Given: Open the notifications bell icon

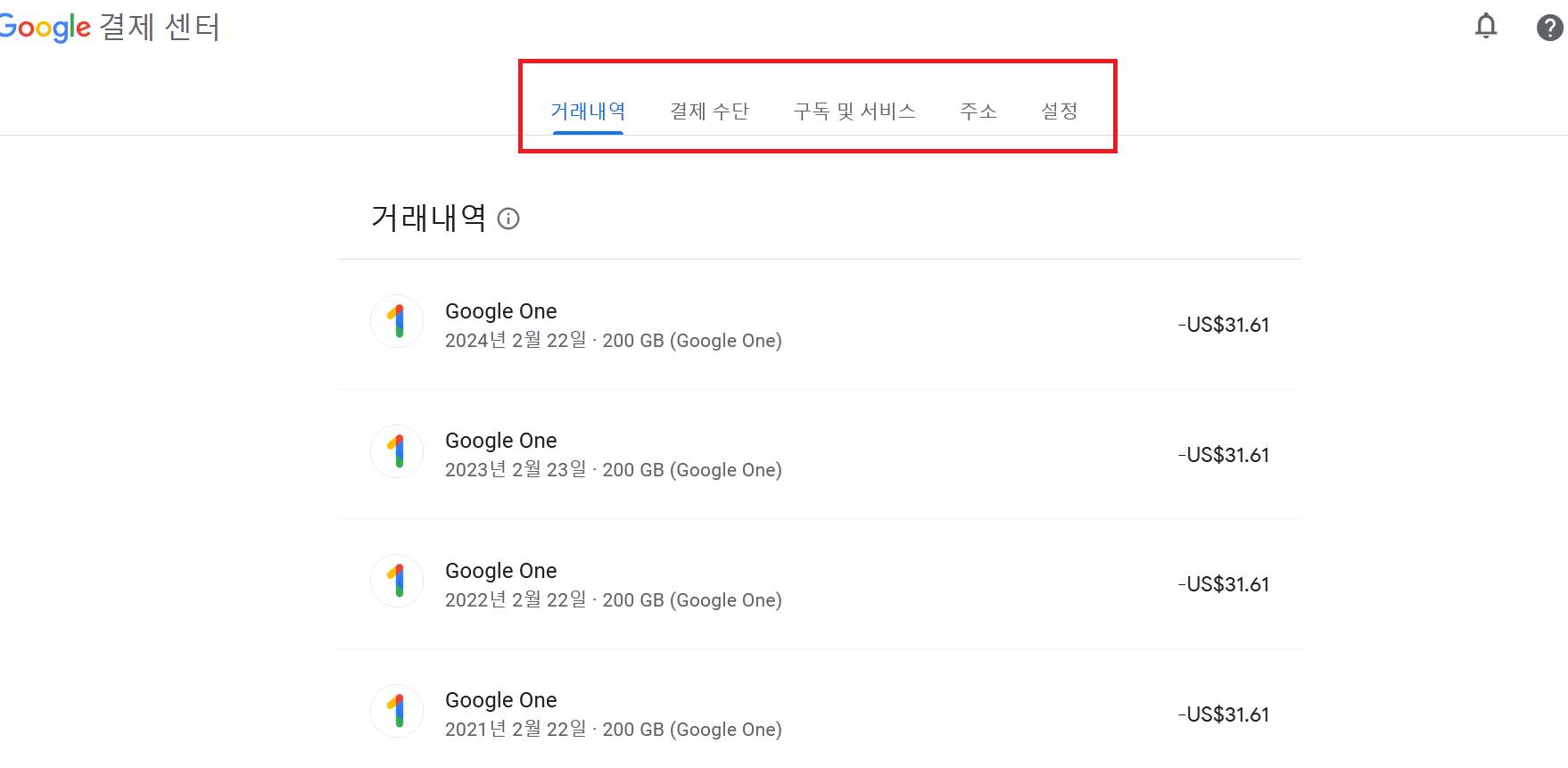Looking at the screenshot, I should pyautogui.click(x=1486, y=27).
